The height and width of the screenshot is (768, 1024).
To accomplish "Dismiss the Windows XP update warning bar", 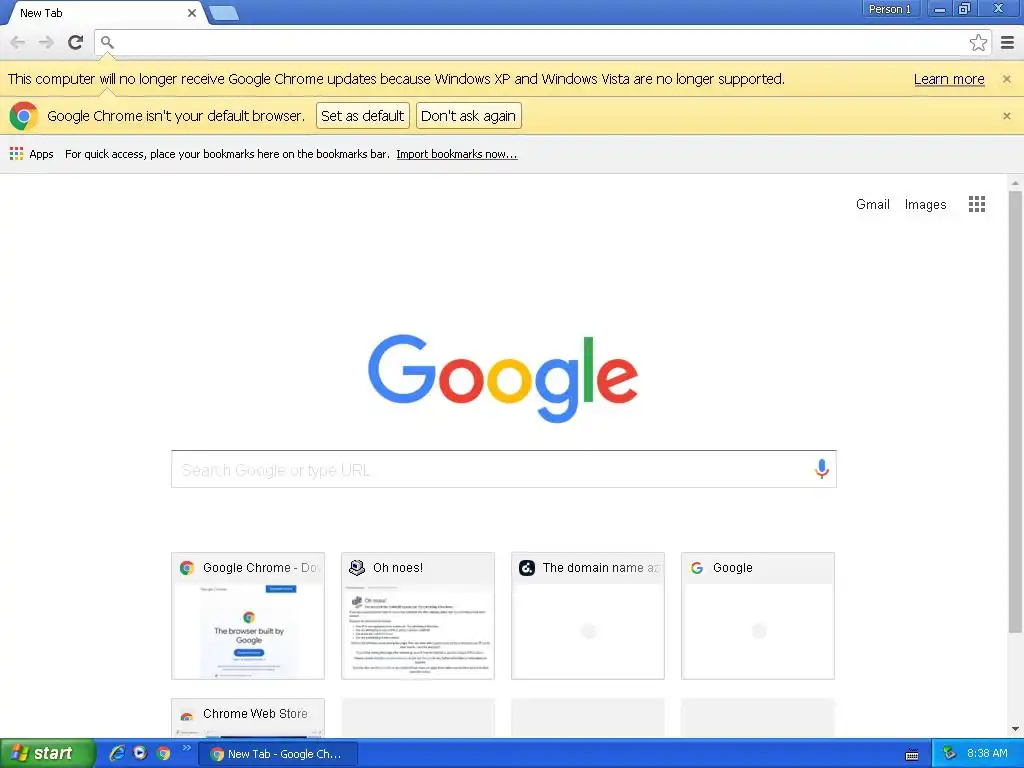I will tap(1006, 79).
